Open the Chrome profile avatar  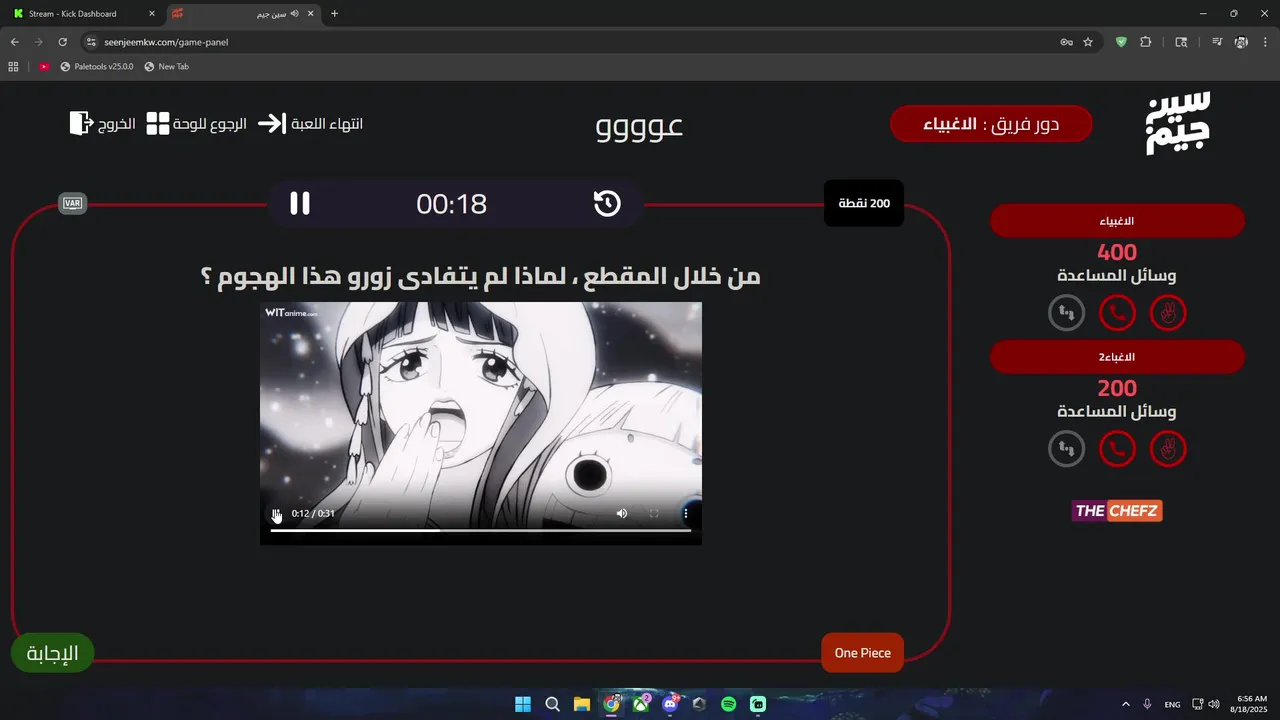pos(1241,42)
